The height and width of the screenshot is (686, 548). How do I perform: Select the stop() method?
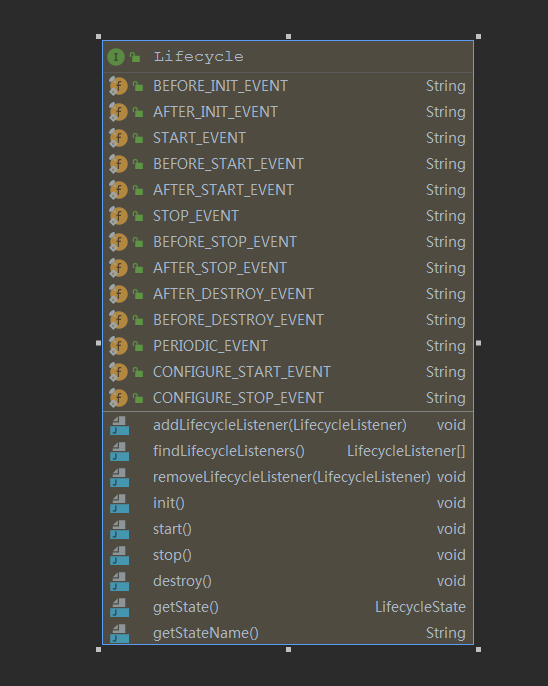tap(172, 555)
